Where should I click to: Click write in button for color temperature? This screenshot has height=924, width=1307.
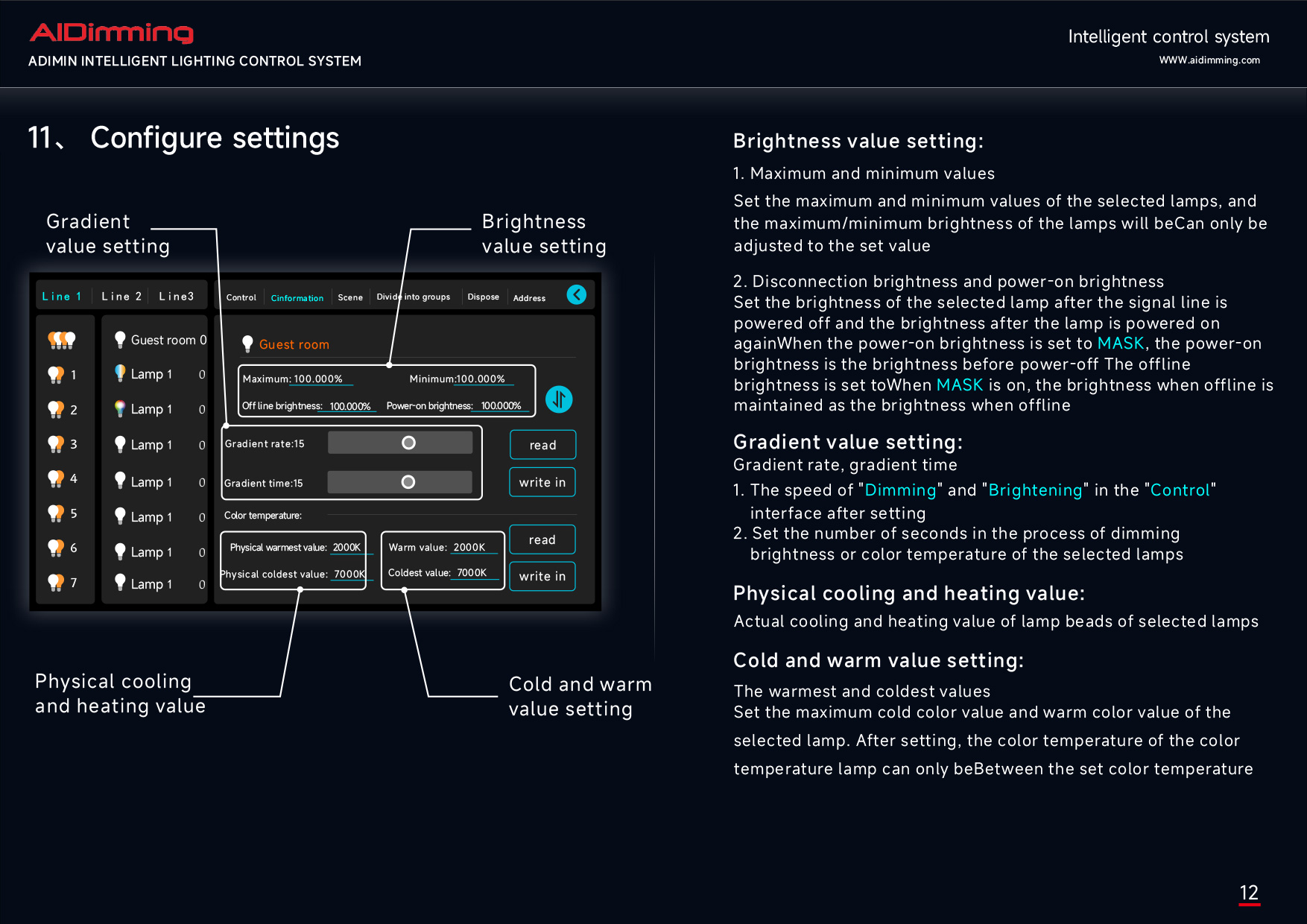(x=542, y=576)
